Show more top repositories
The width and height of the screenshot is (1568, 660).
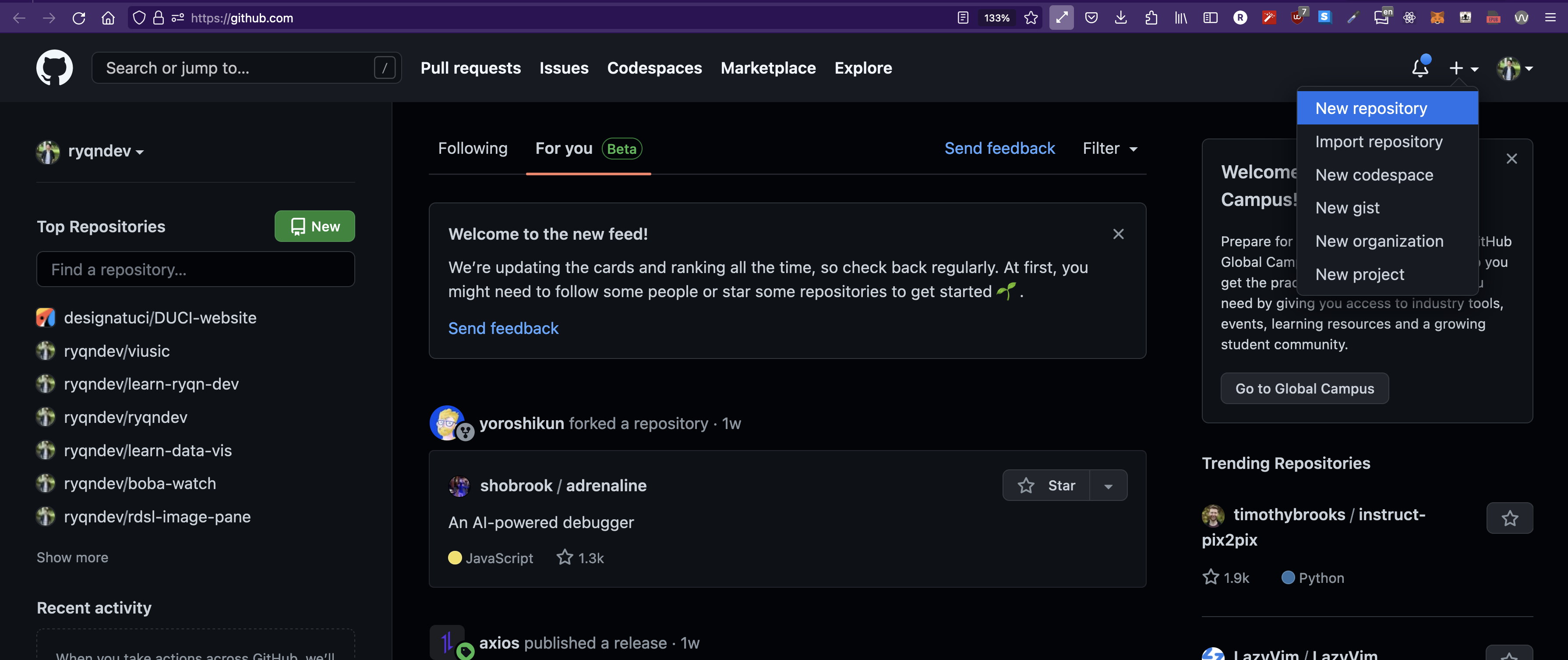(72, 558)
